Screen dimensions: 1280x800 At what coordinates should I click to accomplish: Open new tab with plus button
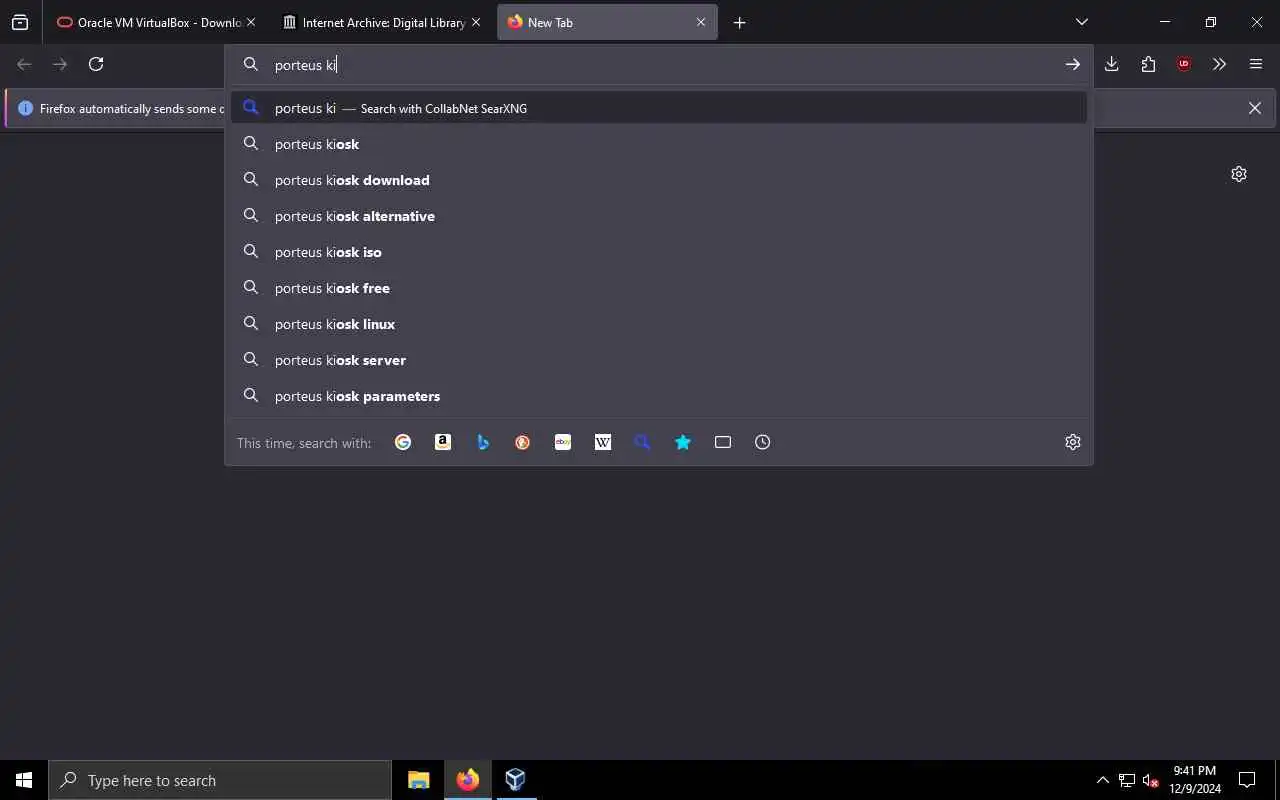[740, 22]
